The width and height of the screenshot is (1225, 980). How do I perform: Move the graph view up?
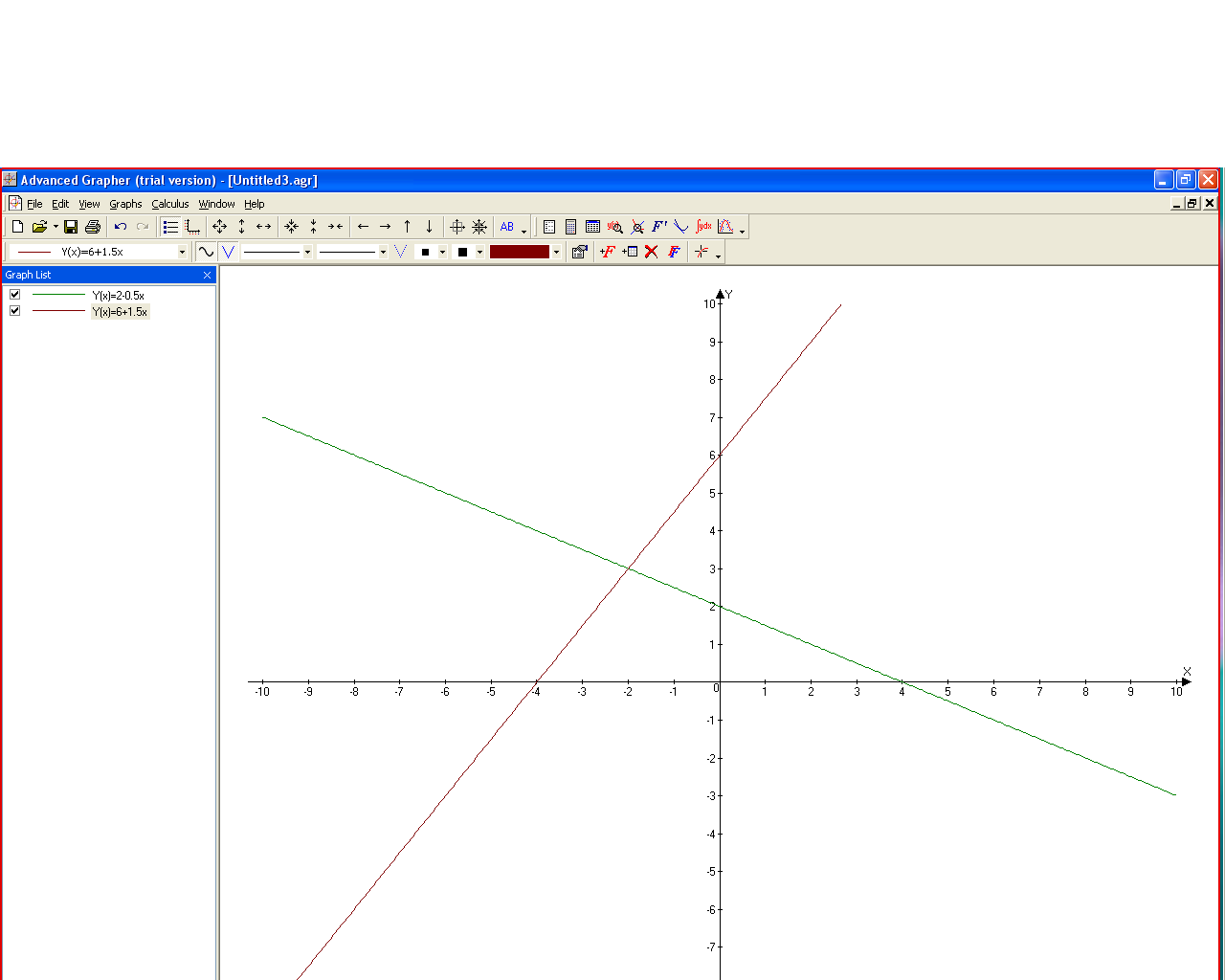tap(407, 227)
